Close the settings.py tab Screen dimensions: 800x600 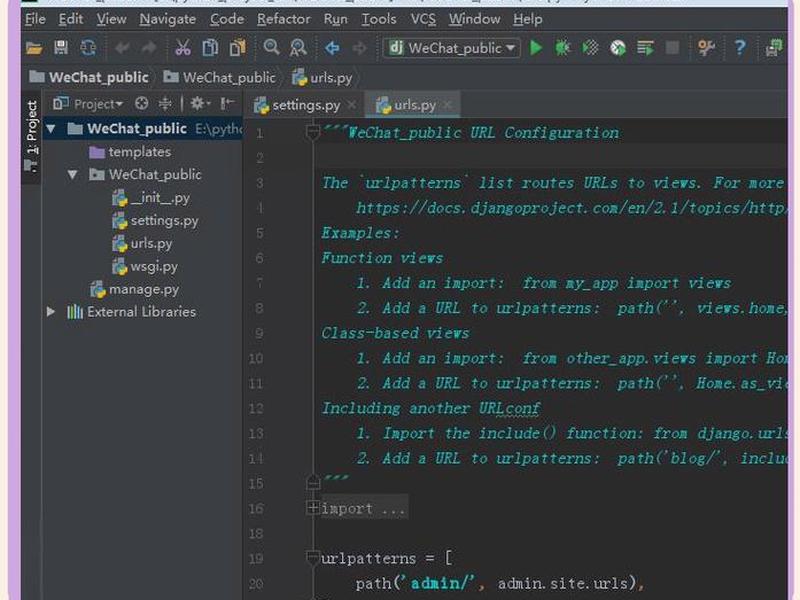(x=352, y=105)
